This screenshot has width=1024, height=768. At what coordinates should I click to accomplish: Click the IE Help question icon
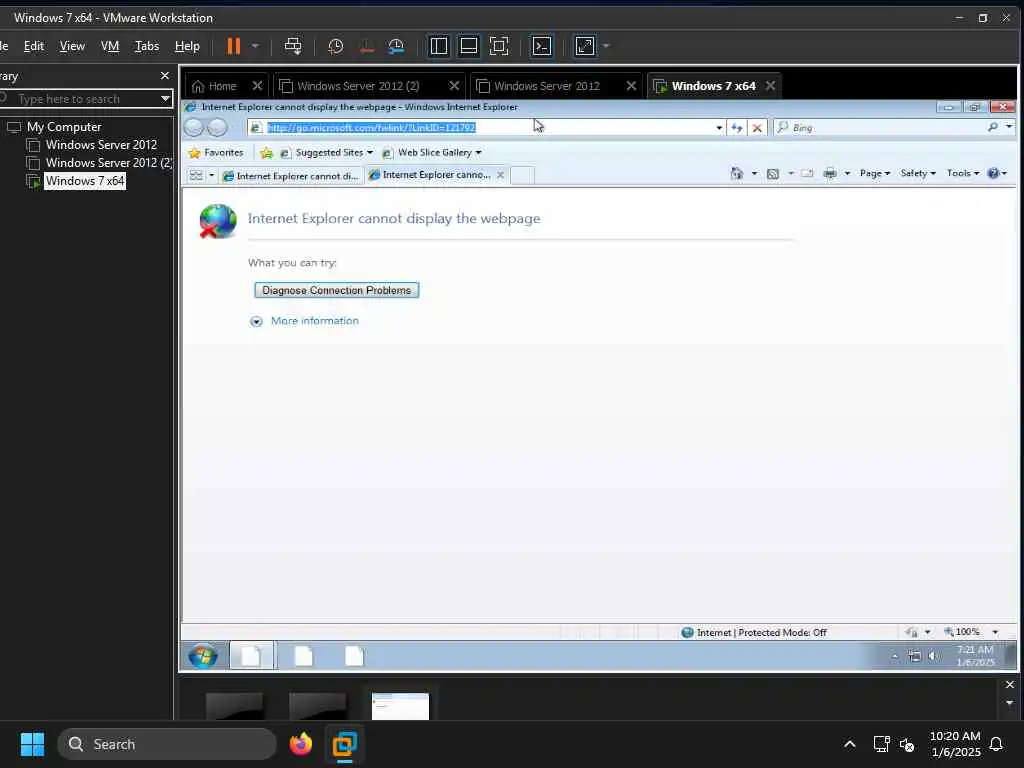pyautogui.click(x=993, y=173)
